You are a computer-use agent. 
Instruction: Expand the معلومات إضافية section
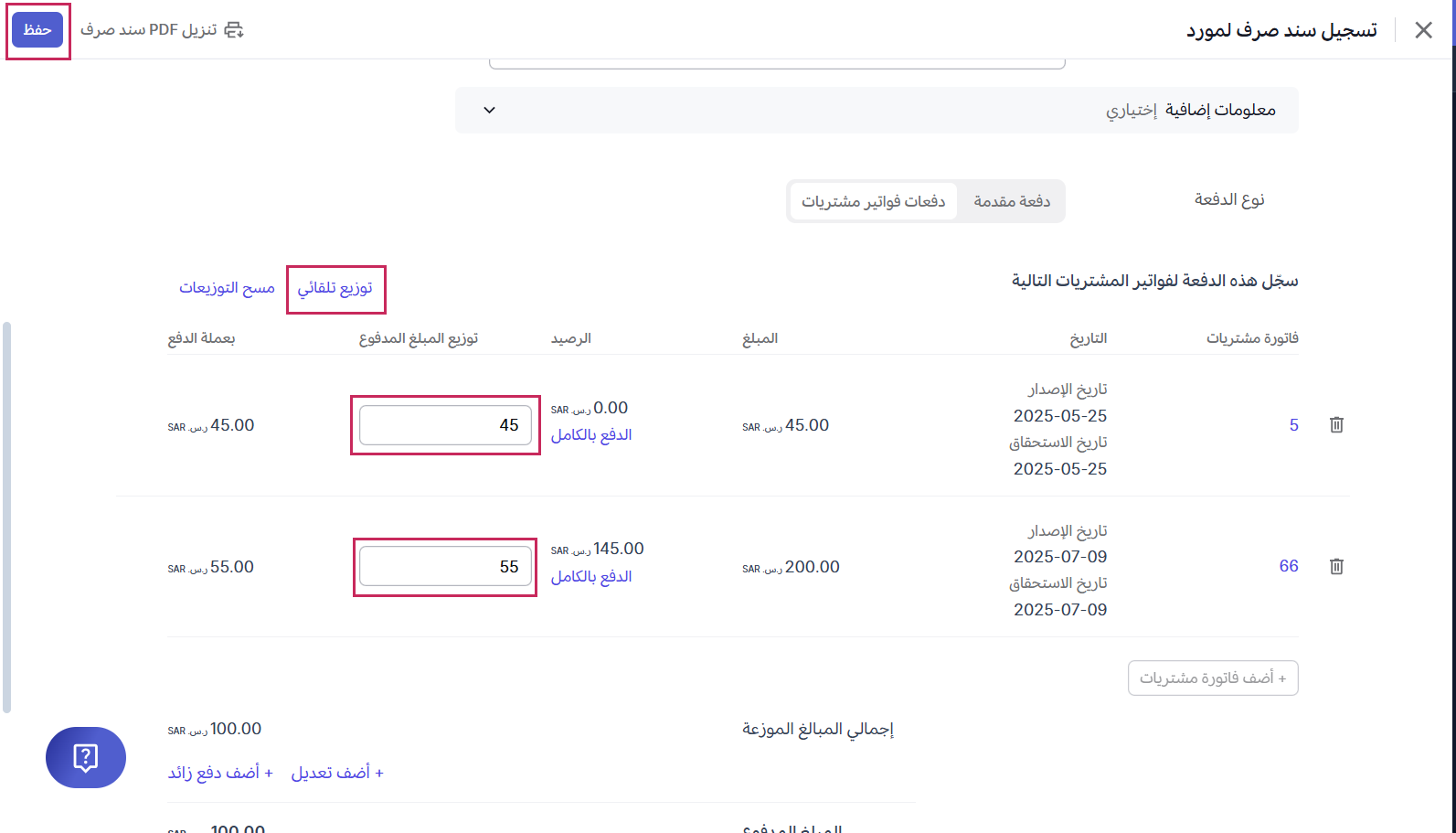(490, 111)
